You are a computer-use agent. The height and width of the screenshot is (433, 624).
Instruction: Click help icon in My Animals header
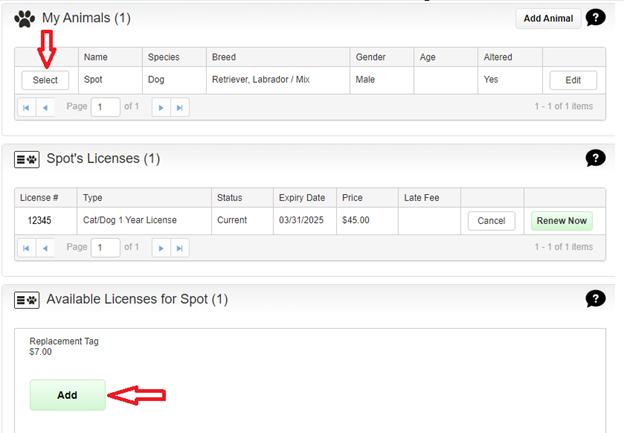[596, 18]
